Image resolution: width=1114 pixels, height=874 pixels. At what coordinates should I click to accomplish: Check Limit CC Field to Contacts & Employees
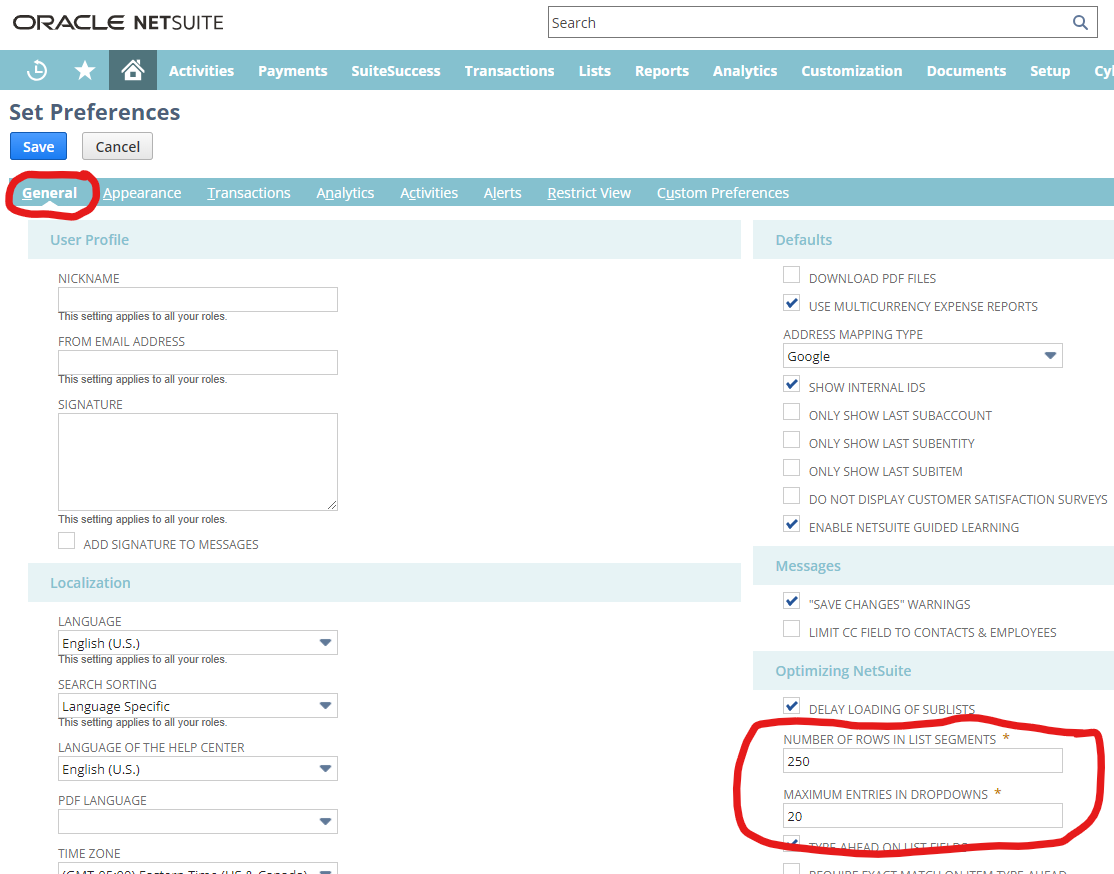click(791, 629)
